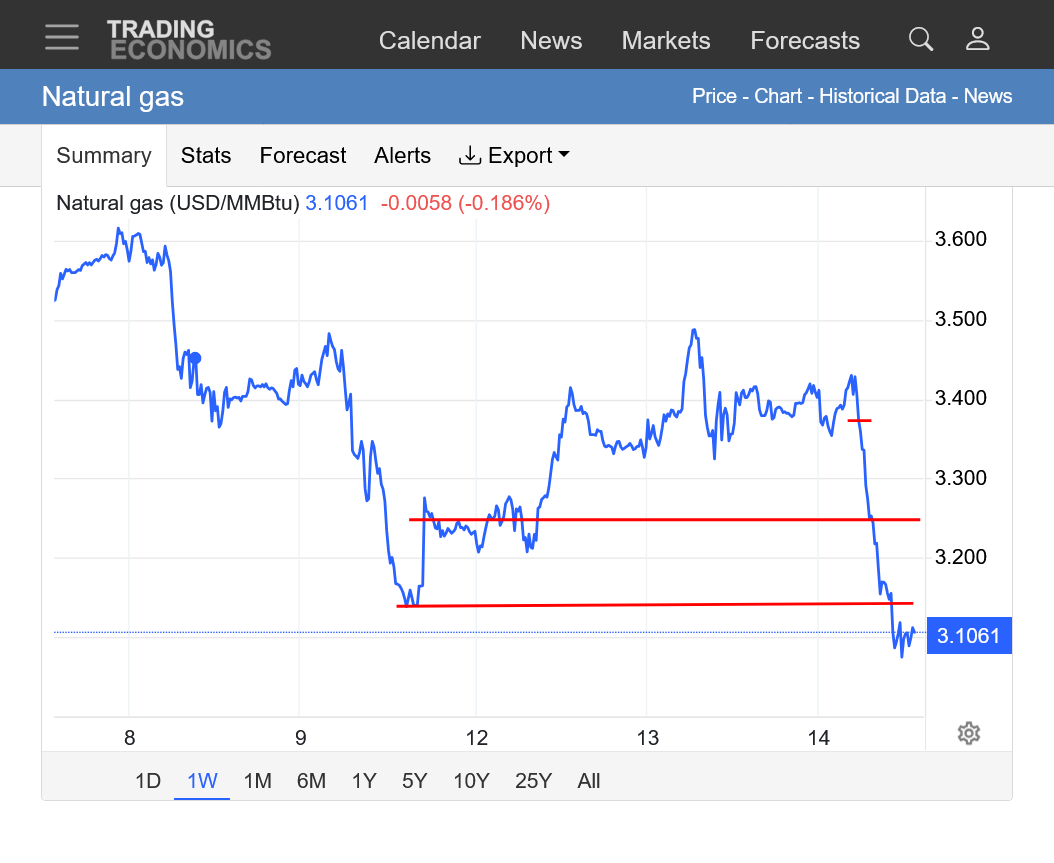Click the current price label 3.1061
The width and height of the screenshot is (1054, 863).
[969, 636]
